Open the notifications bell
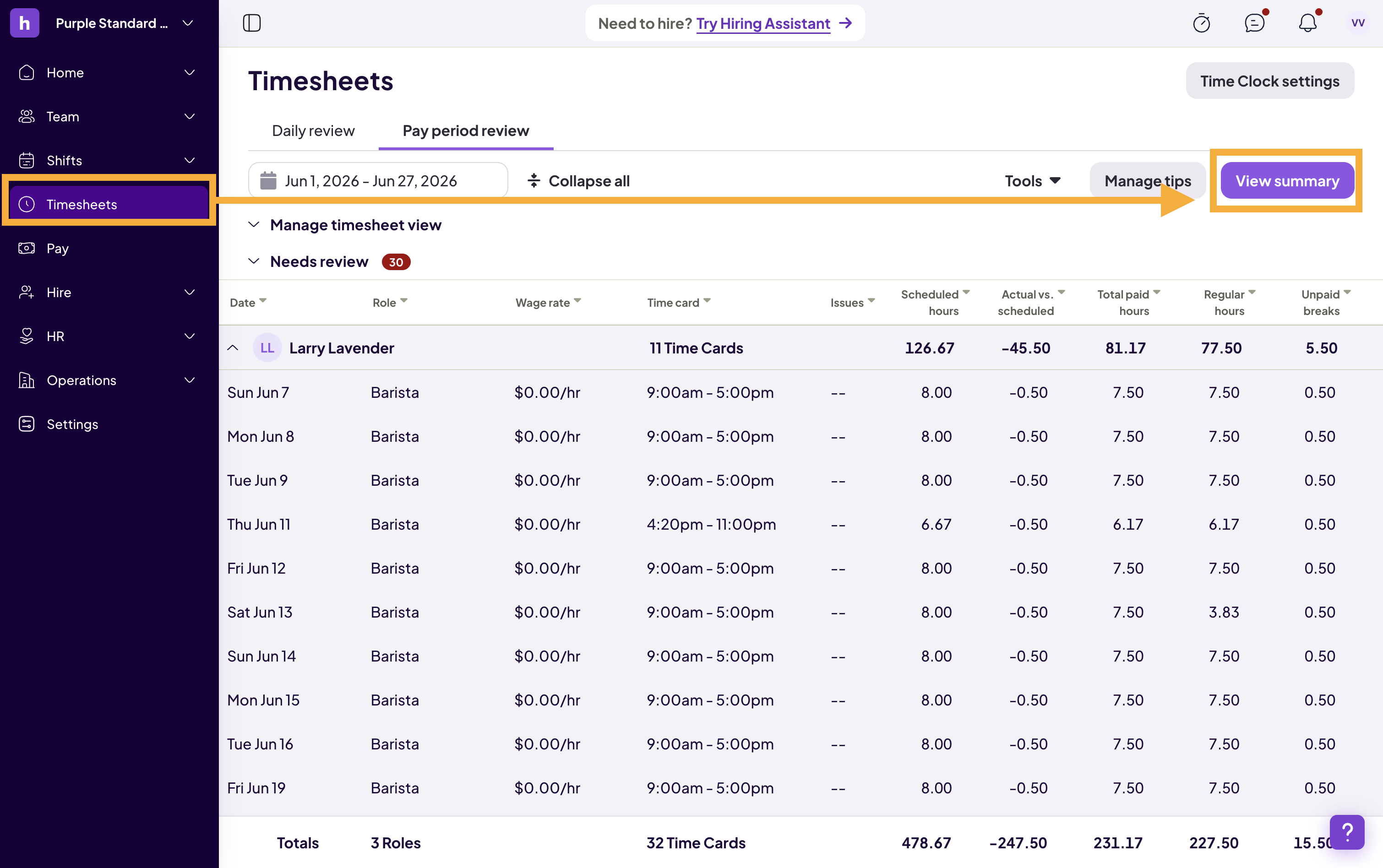This screenshot has width=1383, height=868. click(x=1307, y=23)
